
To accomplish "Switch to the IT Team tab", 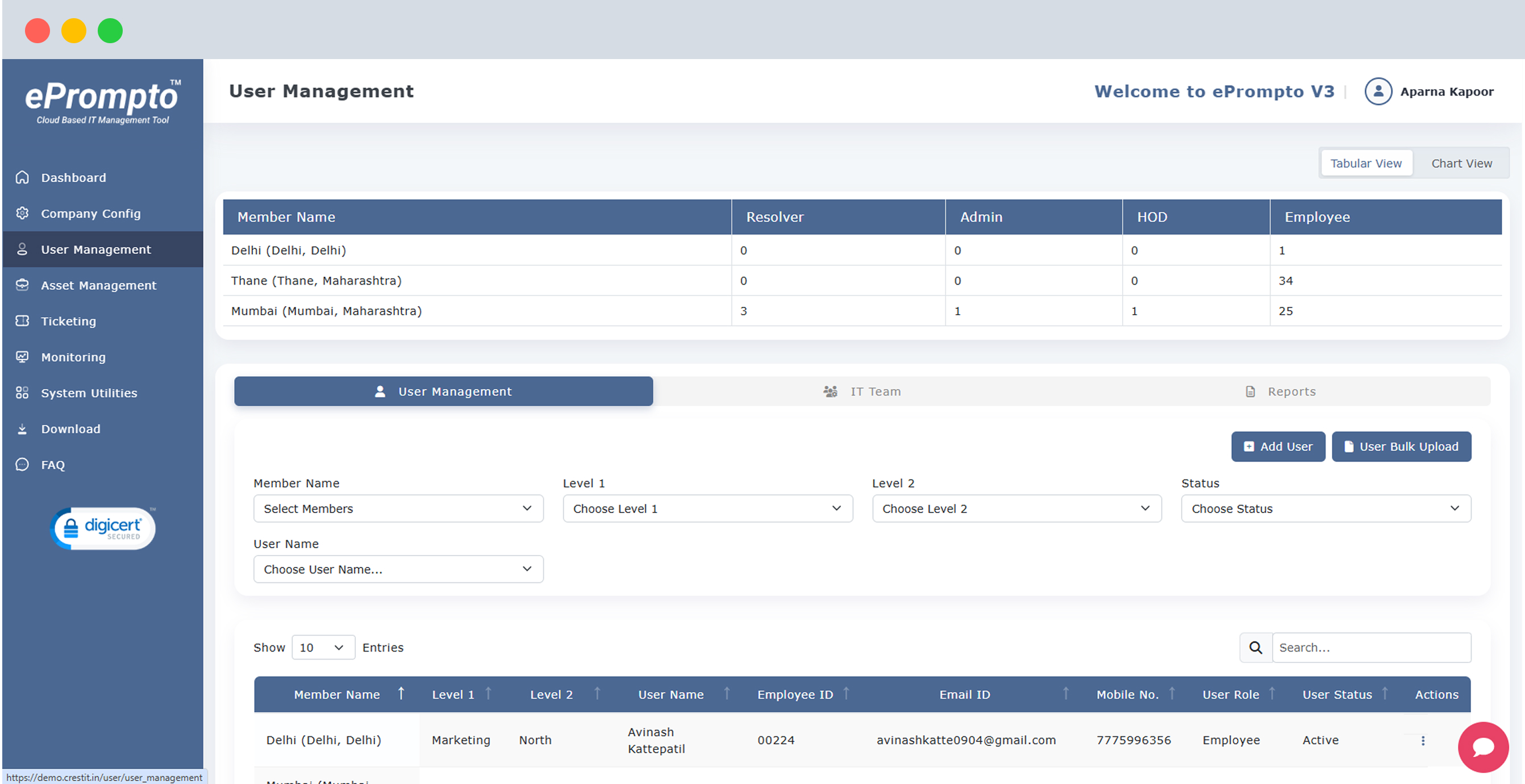I will (863, 391).
